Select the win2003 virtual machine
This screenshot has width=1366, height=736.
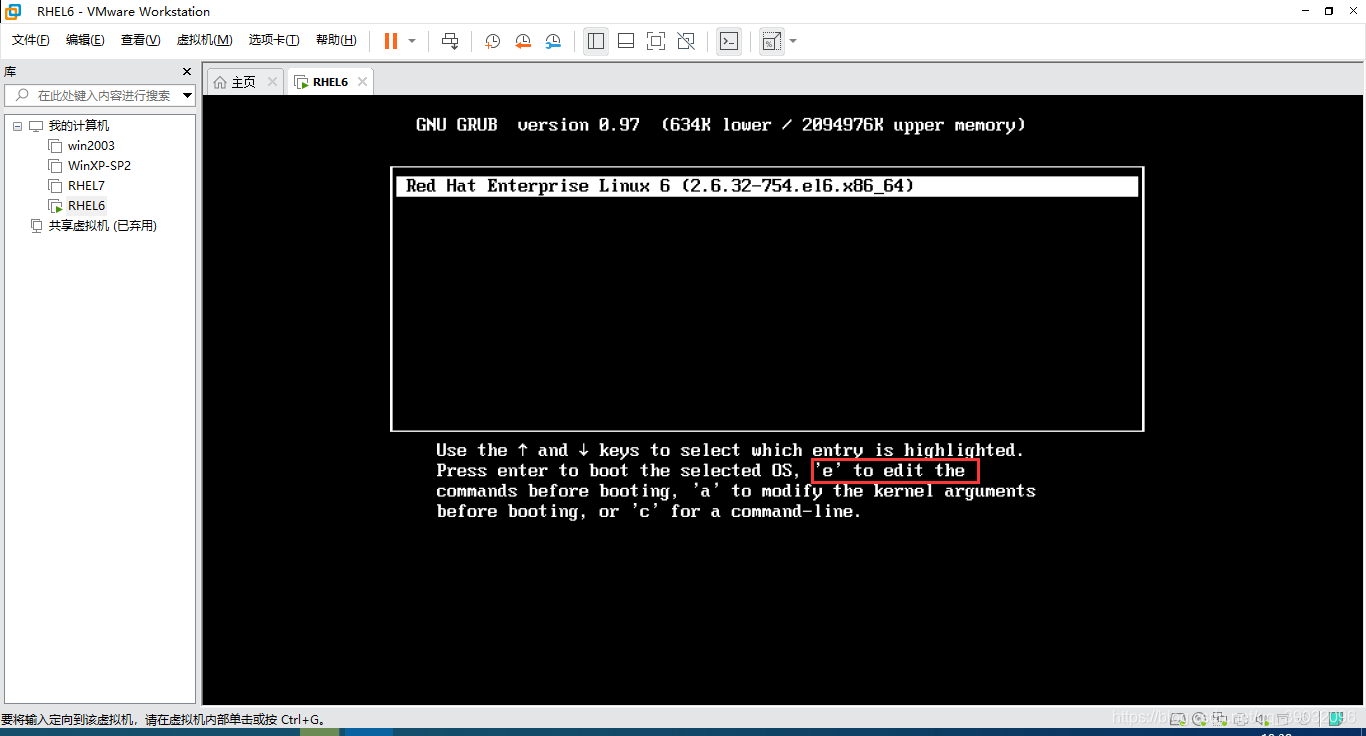(x=91, y=146)
